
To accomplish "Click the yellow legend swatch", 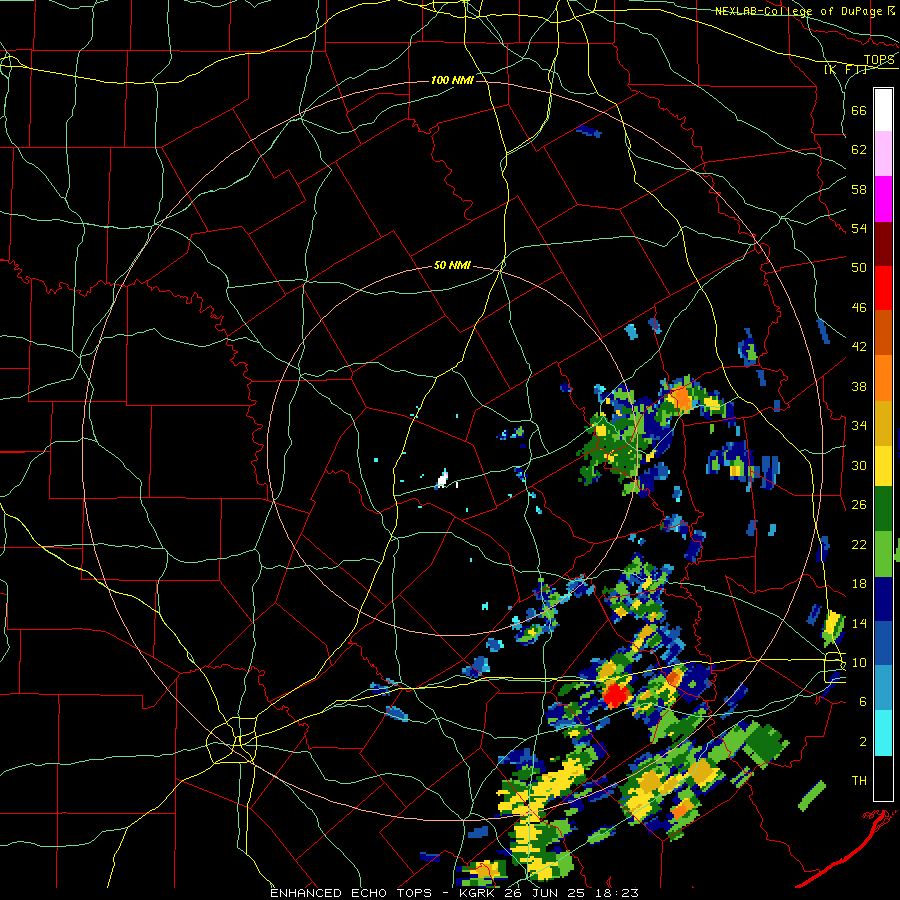I will (x=883, y=466).
